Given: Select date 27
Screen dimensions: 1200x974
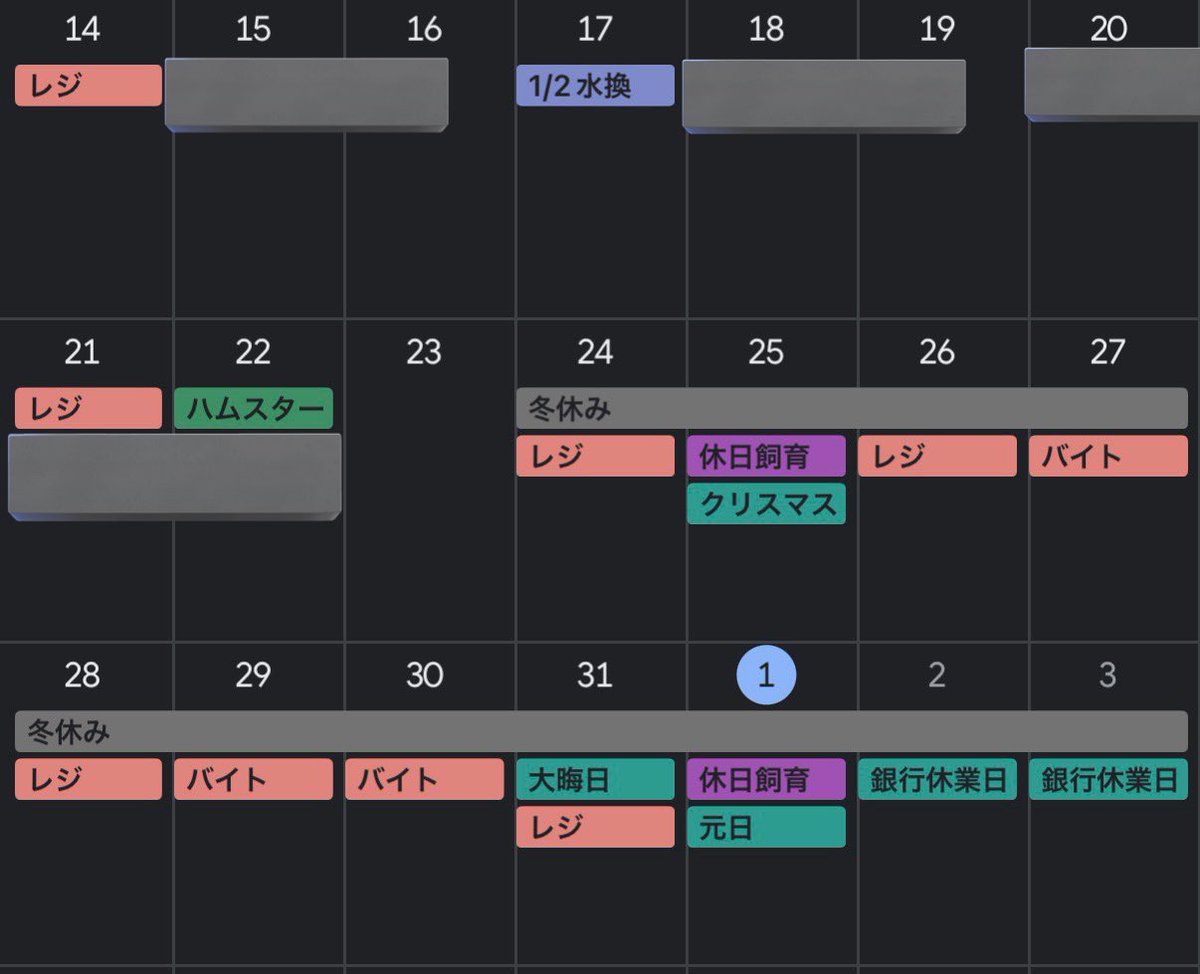Looking at the screenshot, I should [1108, 352].
